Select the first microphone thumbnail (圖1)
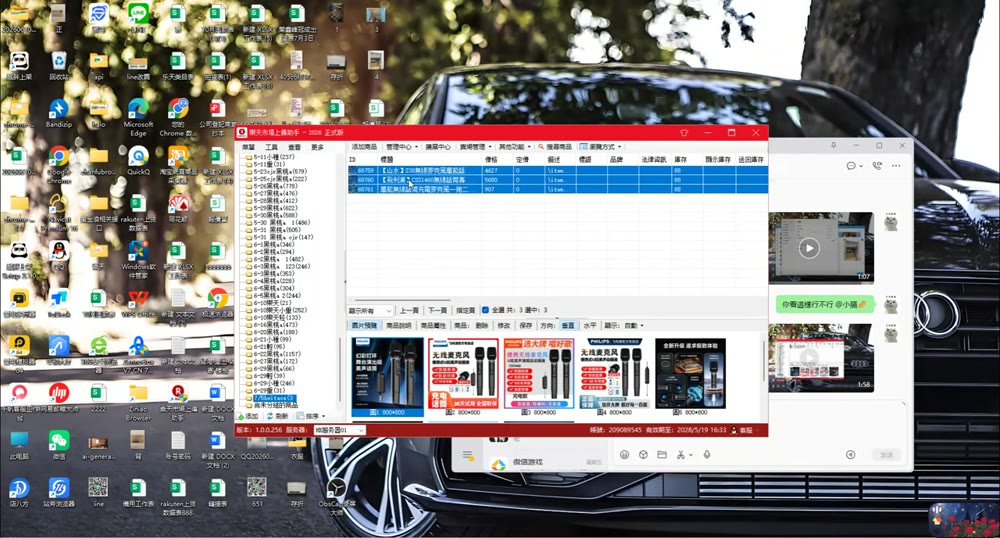Screen dimensions: 1000x538 coord(387,377)
